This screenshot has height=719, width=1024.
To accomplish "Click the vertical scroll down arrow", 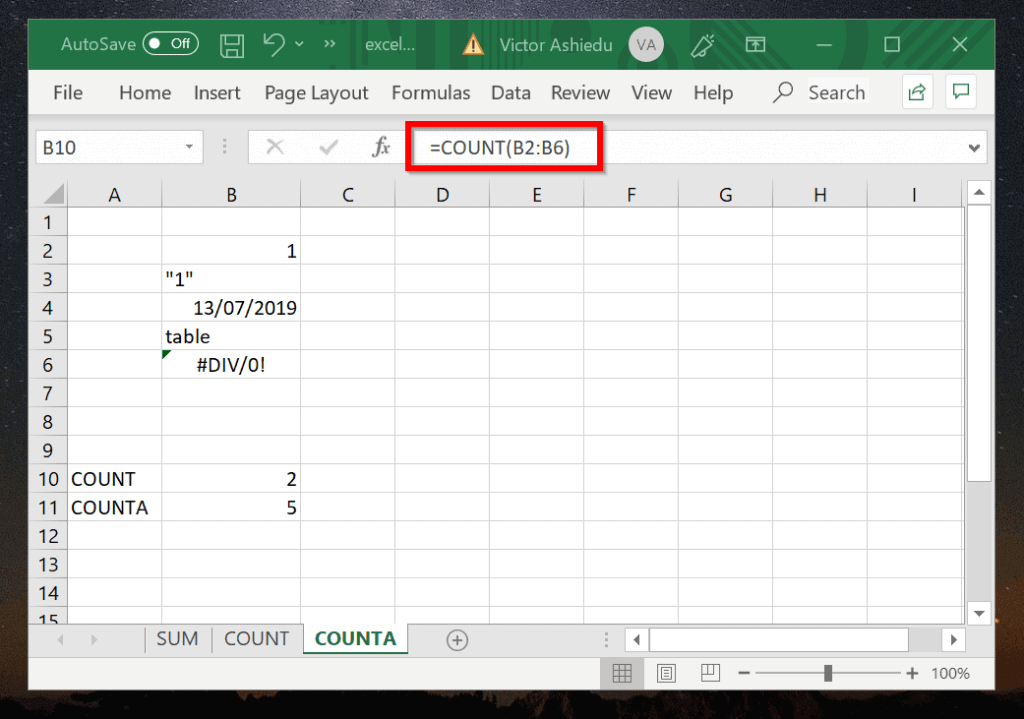I will coord(978,613).
